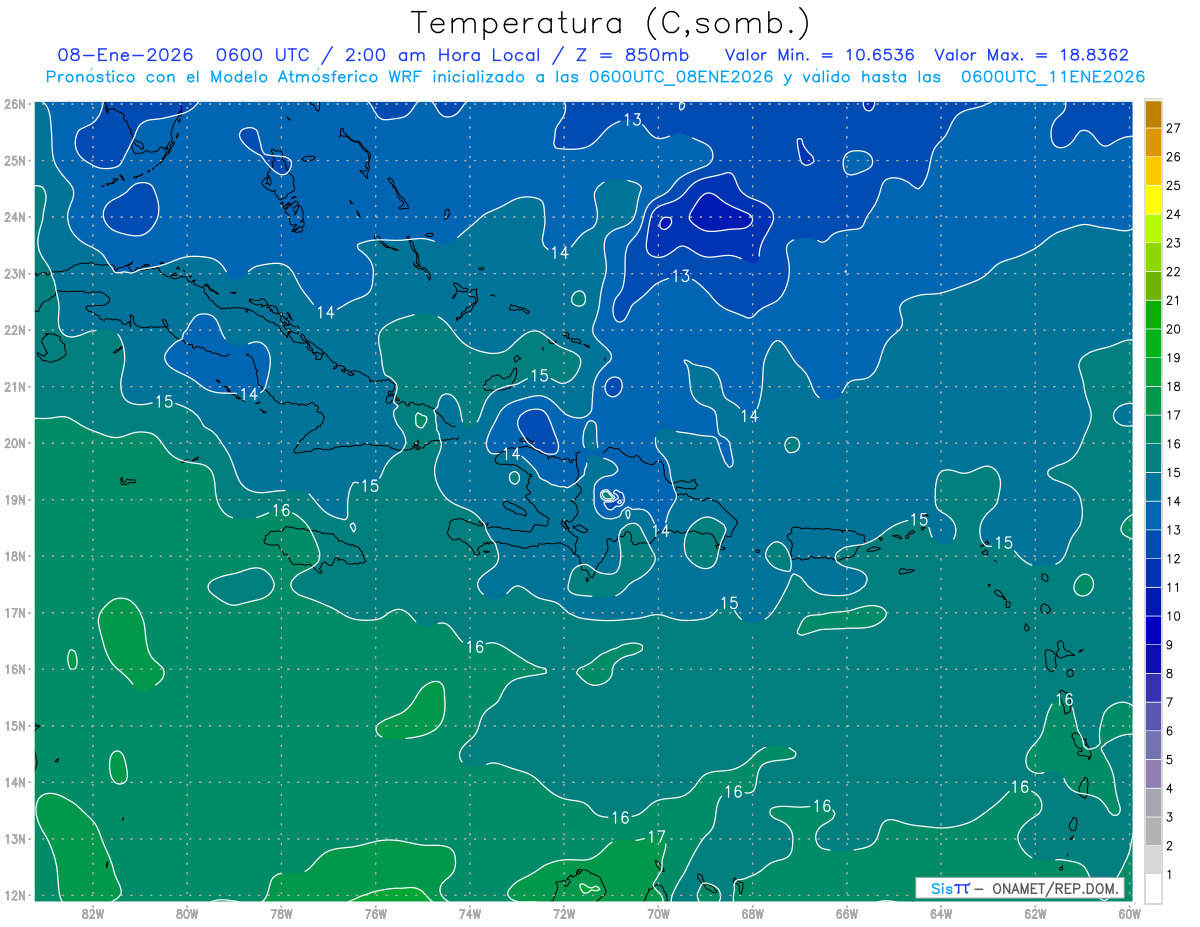Pick the dark blue legend swatch labeled 10
Screen dimensions: 1200x927
click(1153, 601)
